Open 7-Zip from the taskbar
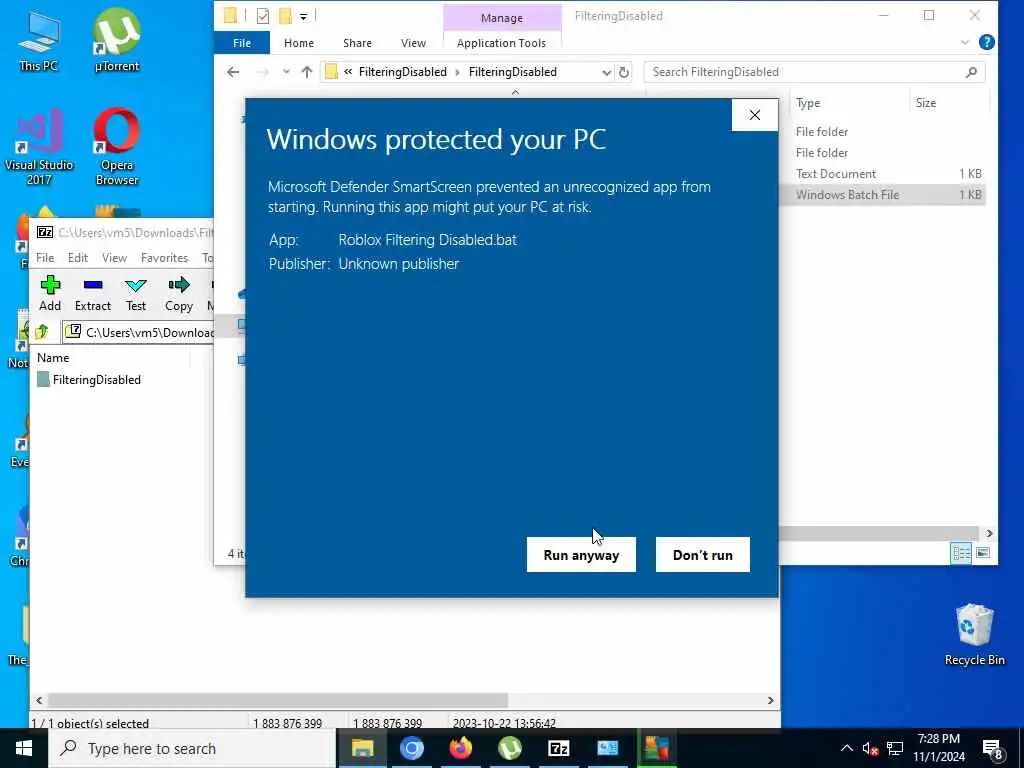 point(558,748)
